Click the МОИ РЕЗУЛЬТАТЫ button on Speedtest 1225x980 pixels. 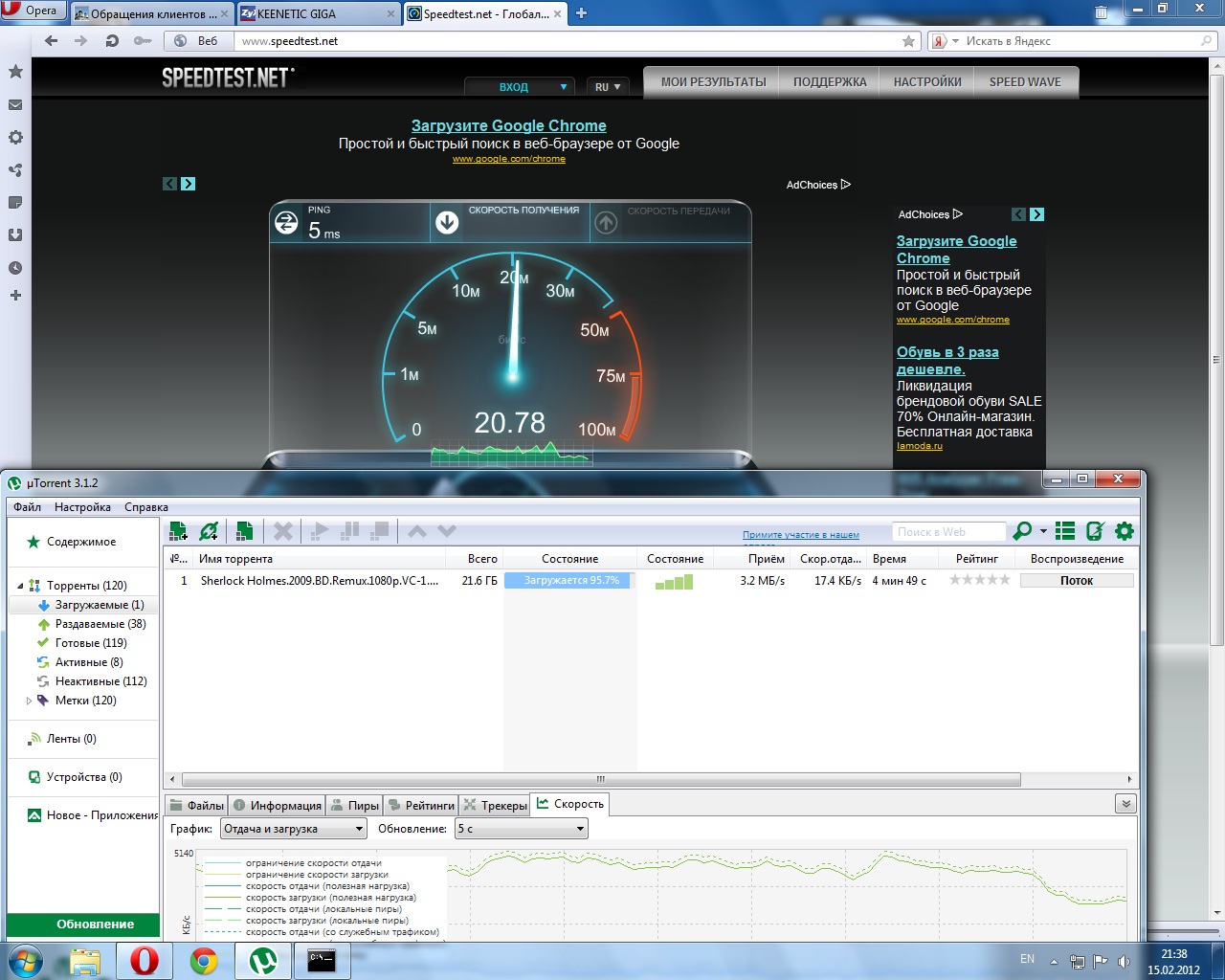(713, 82)
